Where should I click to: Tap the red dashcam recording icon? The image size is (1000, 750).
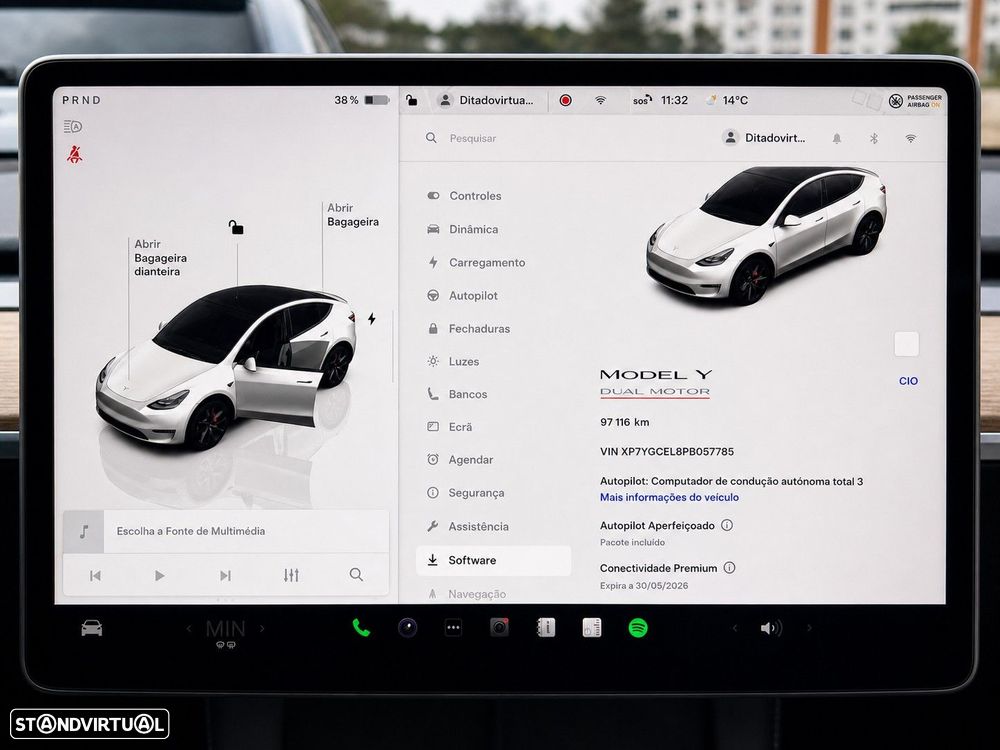(565, 100)
